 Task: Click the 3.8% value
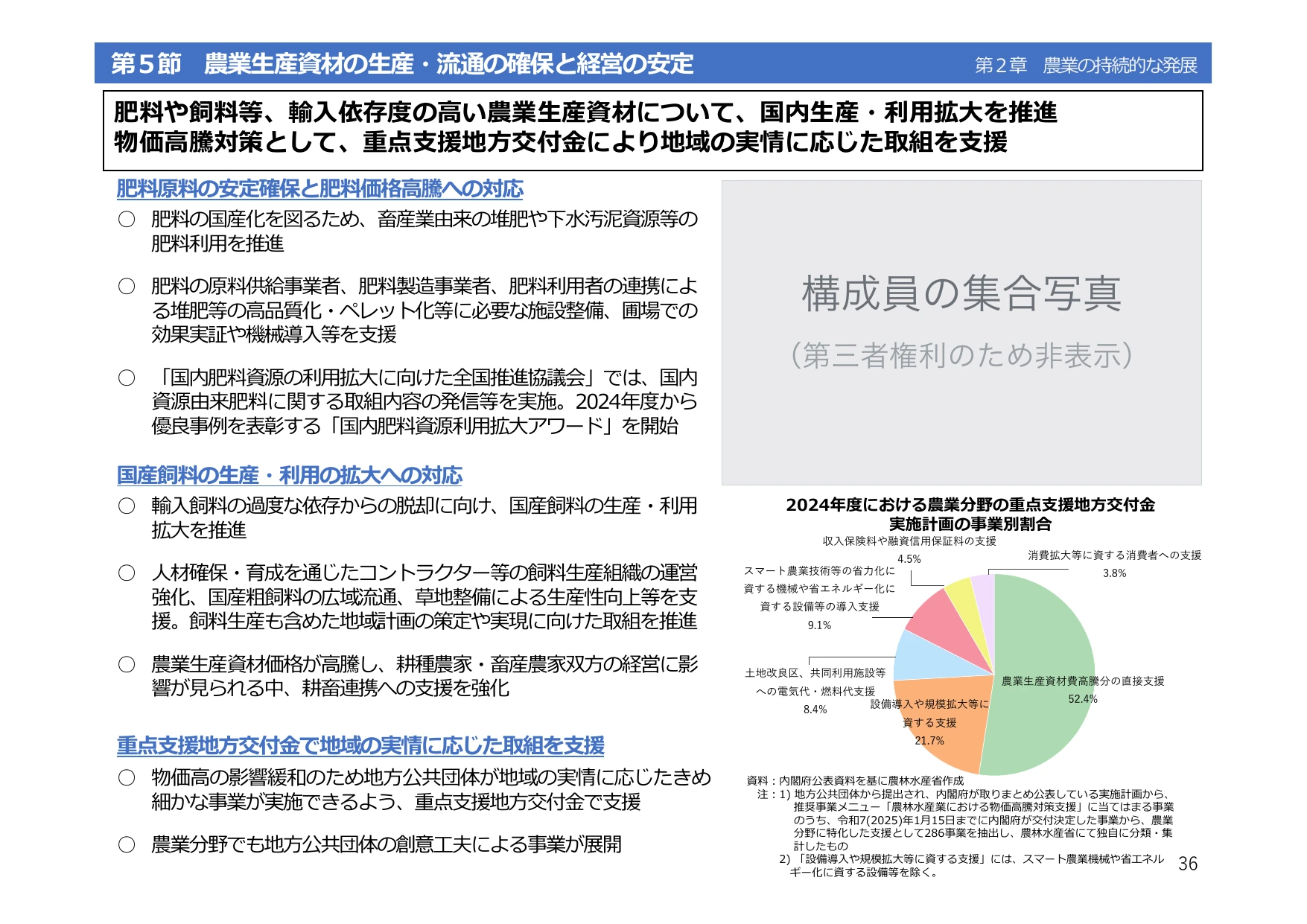[x=1115, y=573]
